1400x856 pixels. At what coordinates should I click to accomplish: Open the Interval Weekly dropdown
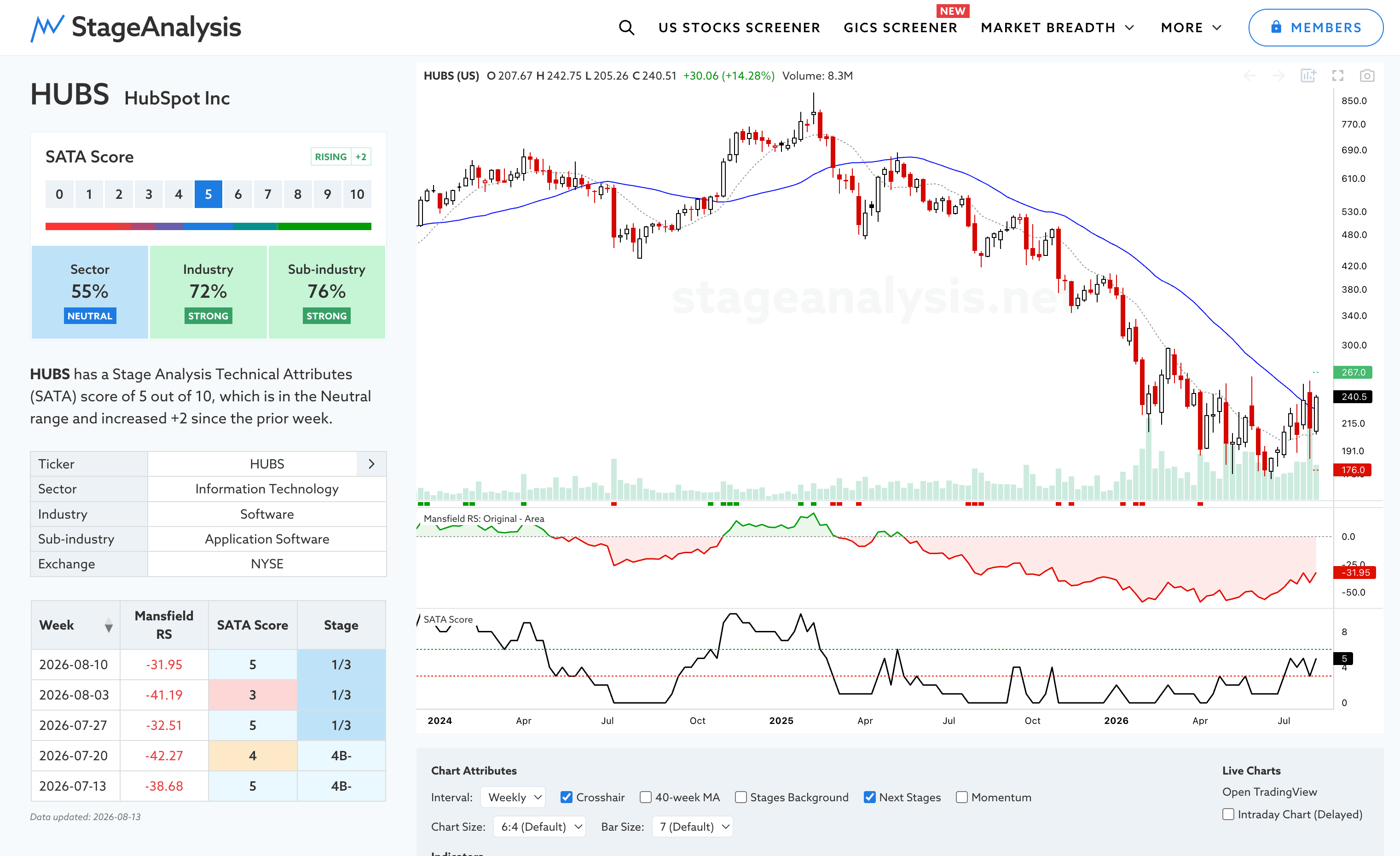click(513, 797)
